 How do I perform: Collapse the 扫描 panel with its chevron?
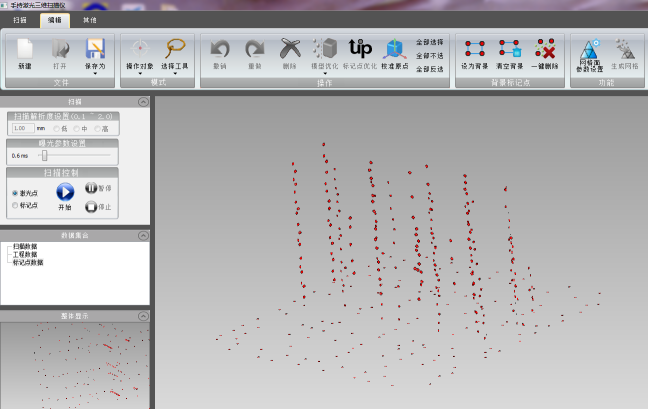143,102
